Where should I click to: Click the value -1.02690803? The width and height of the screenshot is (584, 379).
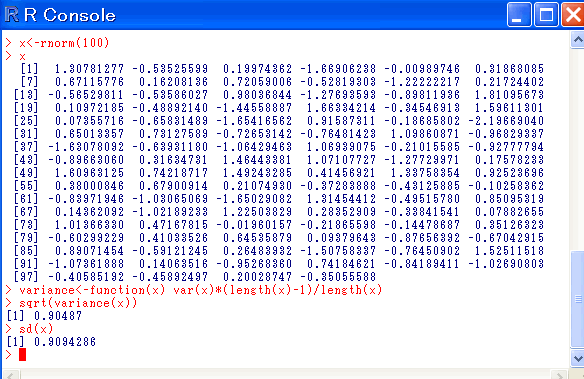point(506,264)
